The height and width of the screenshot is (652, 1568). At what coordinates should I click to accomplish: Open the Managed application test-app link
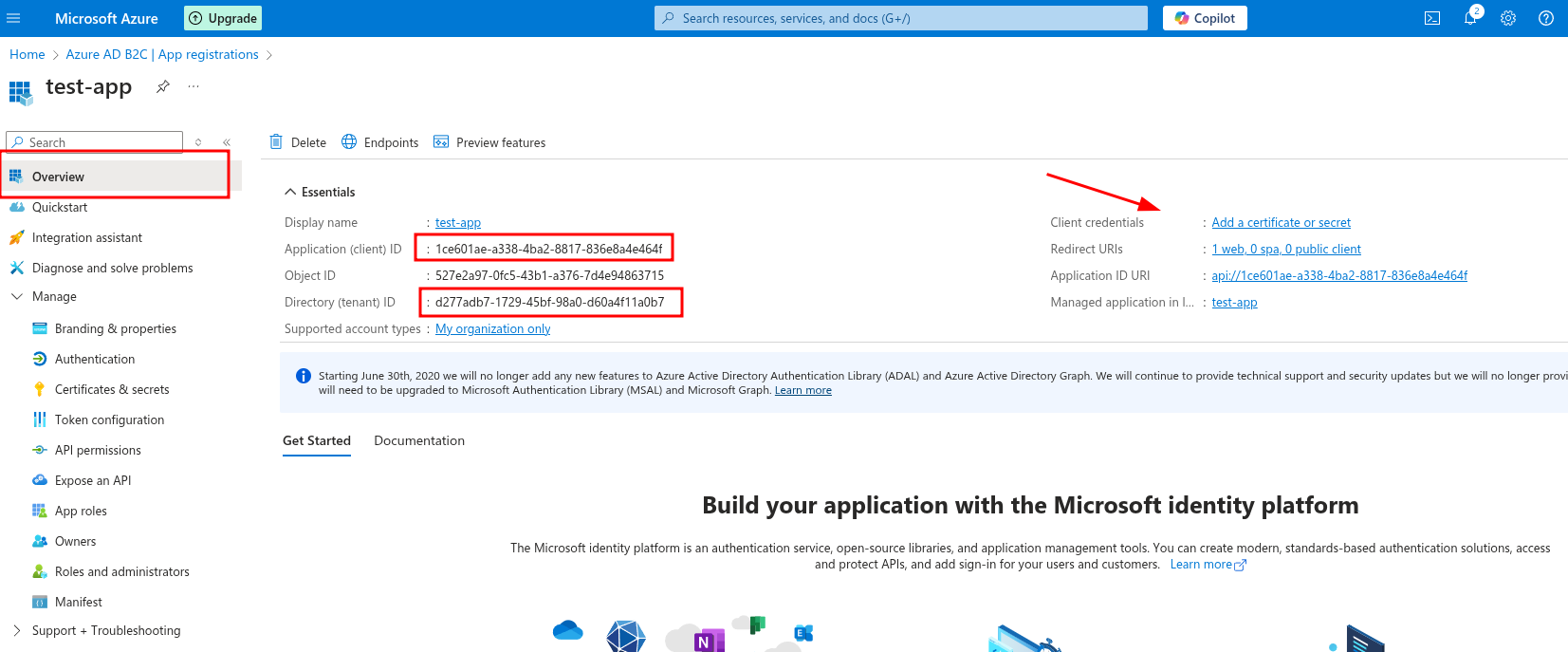[x=1234, y=303]
